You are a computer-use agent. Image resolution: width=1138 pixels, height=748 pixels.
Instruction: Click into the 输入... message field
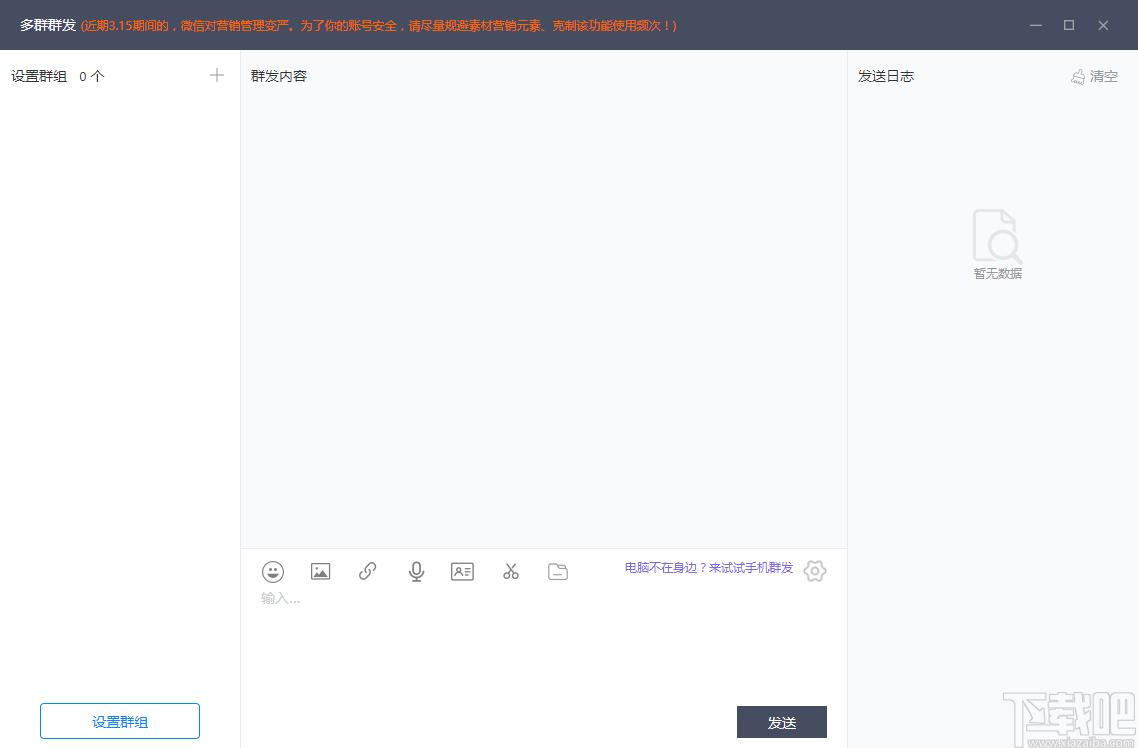[544, 646]
